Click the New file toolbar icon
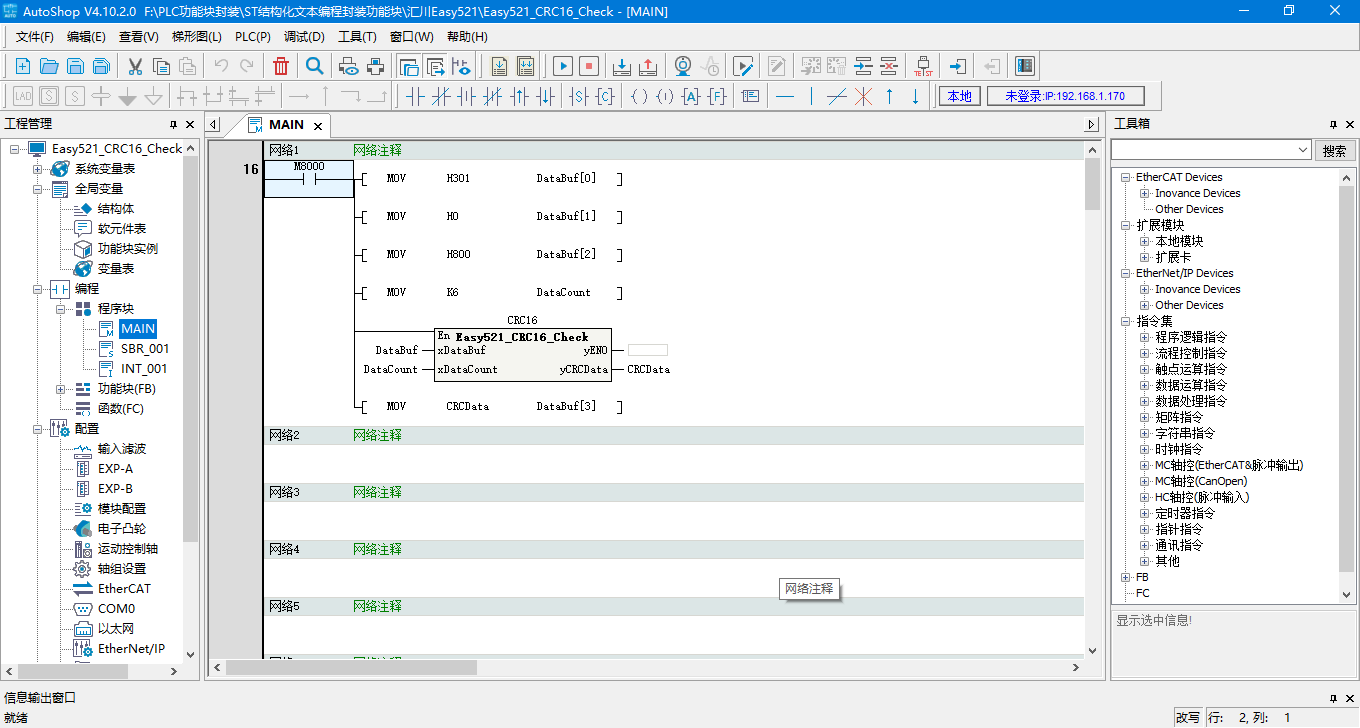Screen dimensions: 1360x728 tap(22, 66)
